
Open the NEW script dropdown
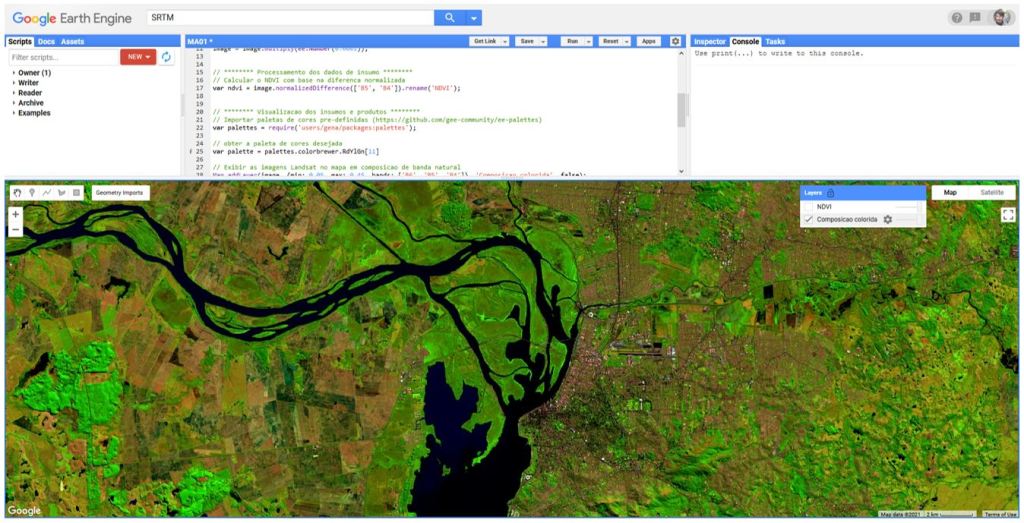pyautogui.click(x=138, y=57)
